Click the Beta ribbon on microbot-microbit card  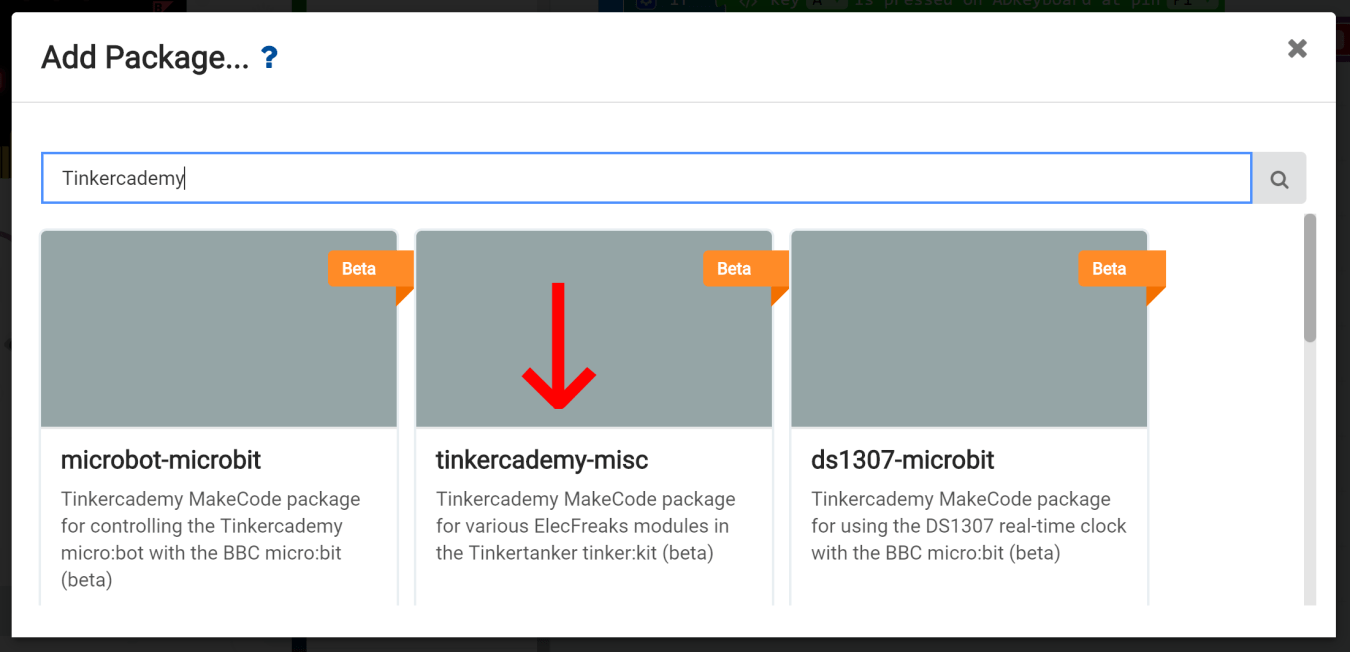[x=370, y=269]
